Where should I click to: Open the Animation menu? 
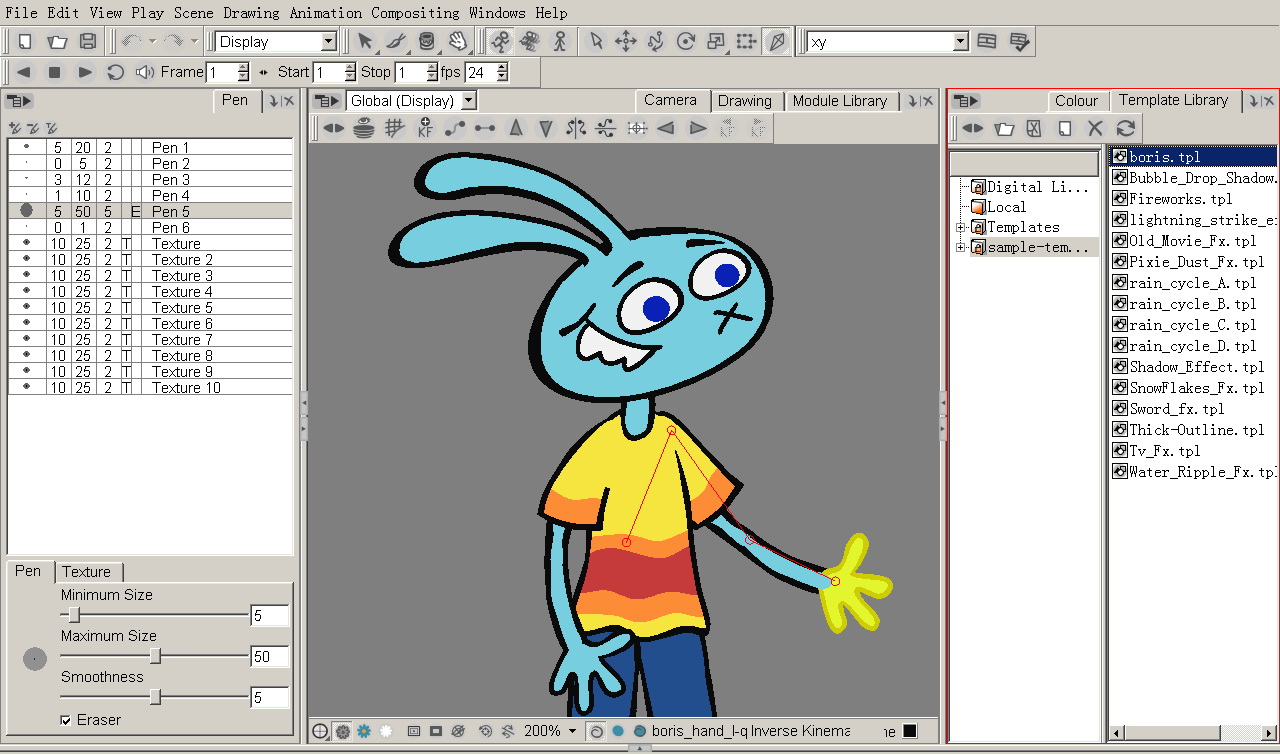coord(326,13)
